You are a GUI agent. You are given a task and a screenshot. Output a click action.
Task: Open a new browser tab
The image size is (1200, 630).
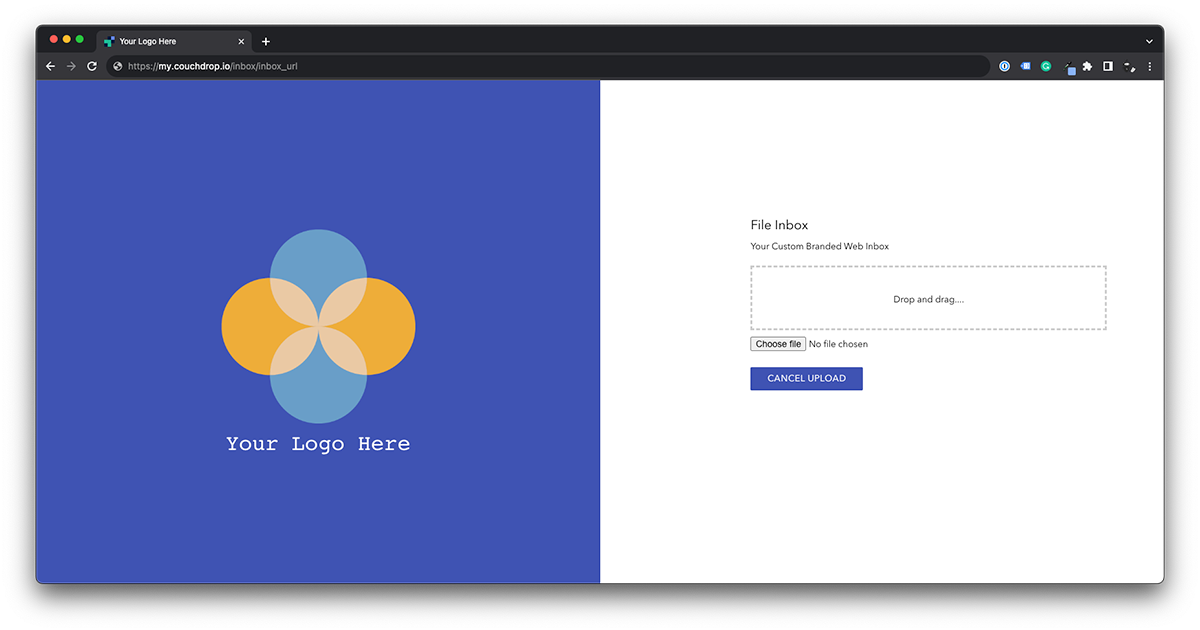(x=266, y=41)
